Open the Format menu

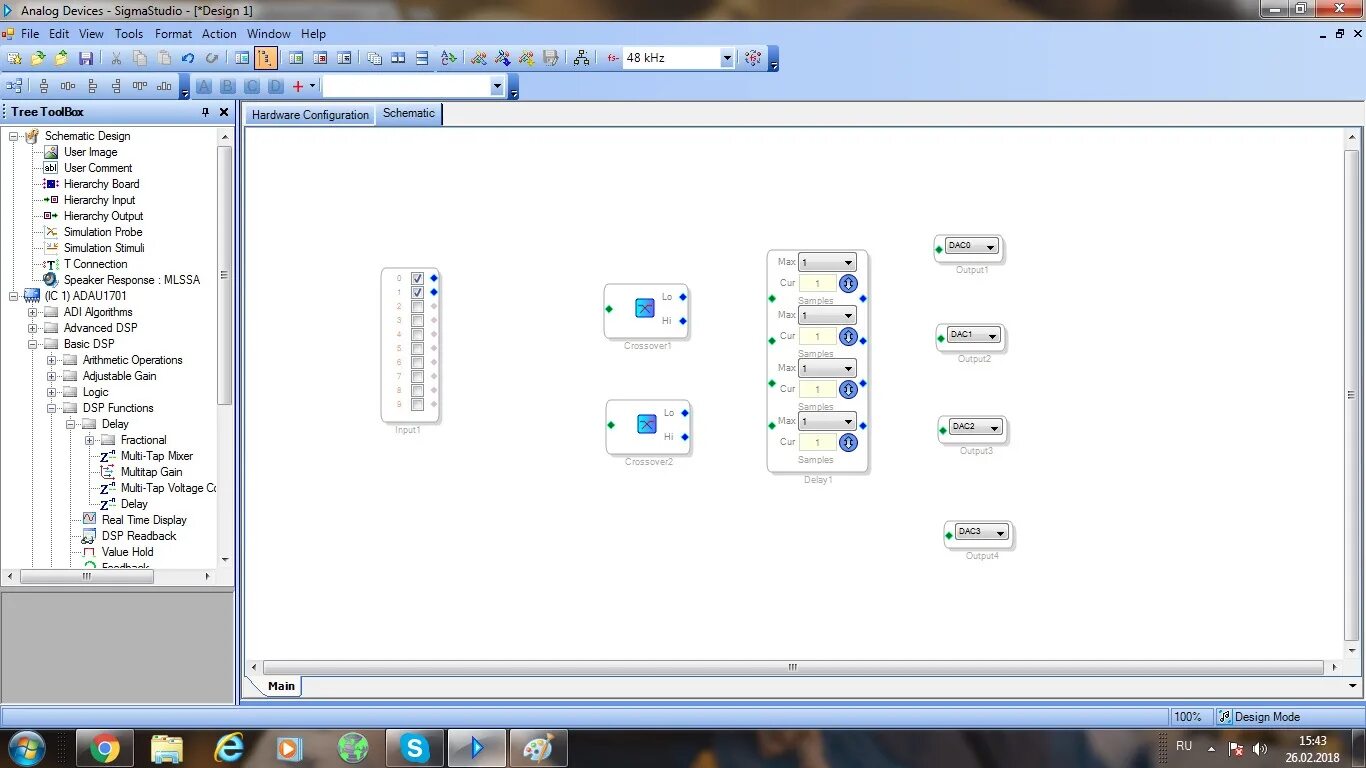pyautogui.click(x=173, y=33)
